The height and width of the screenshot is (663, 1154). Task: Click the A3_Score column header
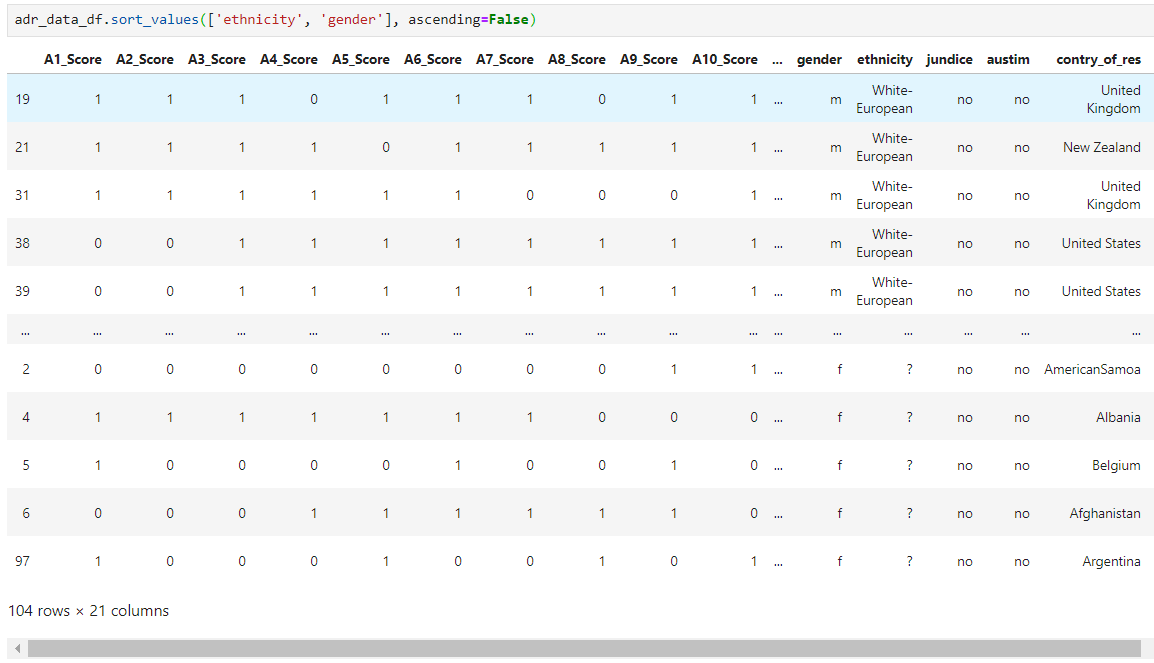coord(217,60)
